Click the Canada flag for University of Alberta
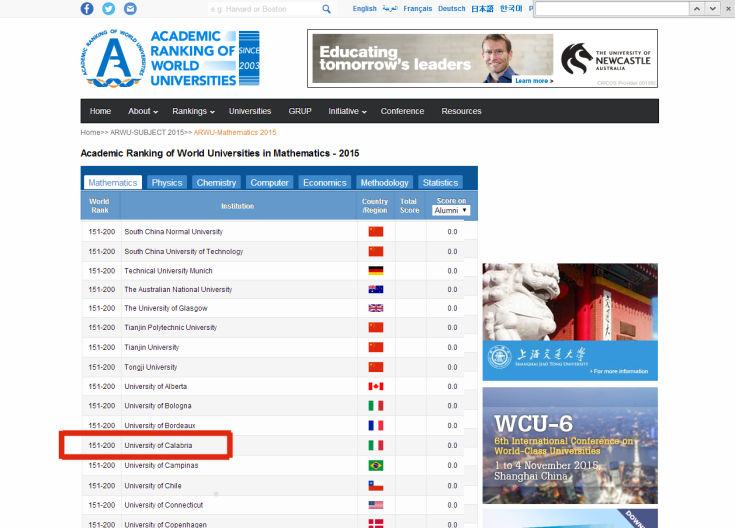This screenshot has height=528, width=735. point(376,386)
